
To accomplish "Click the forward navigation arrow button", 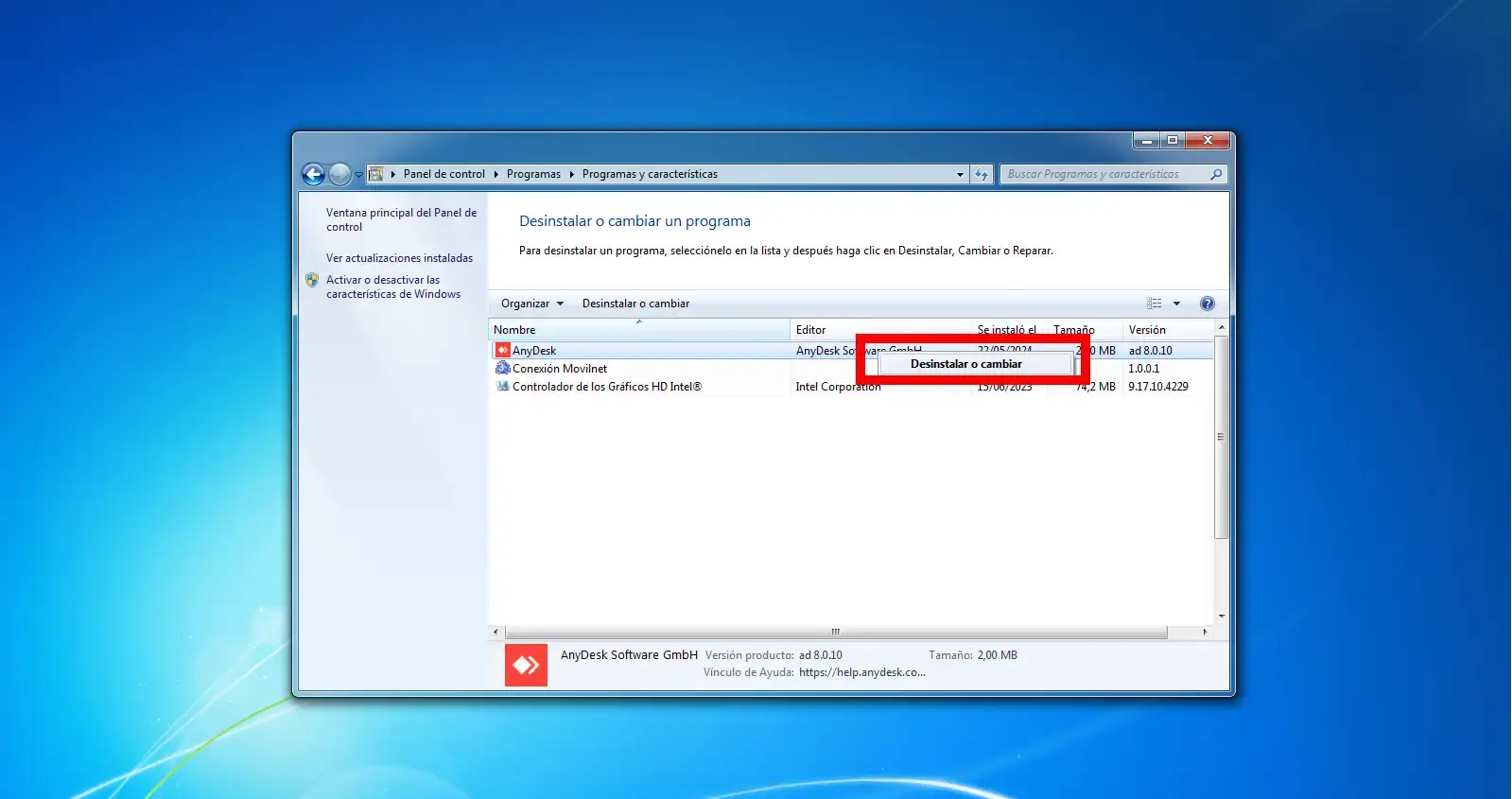I will [x=339, y=174].
